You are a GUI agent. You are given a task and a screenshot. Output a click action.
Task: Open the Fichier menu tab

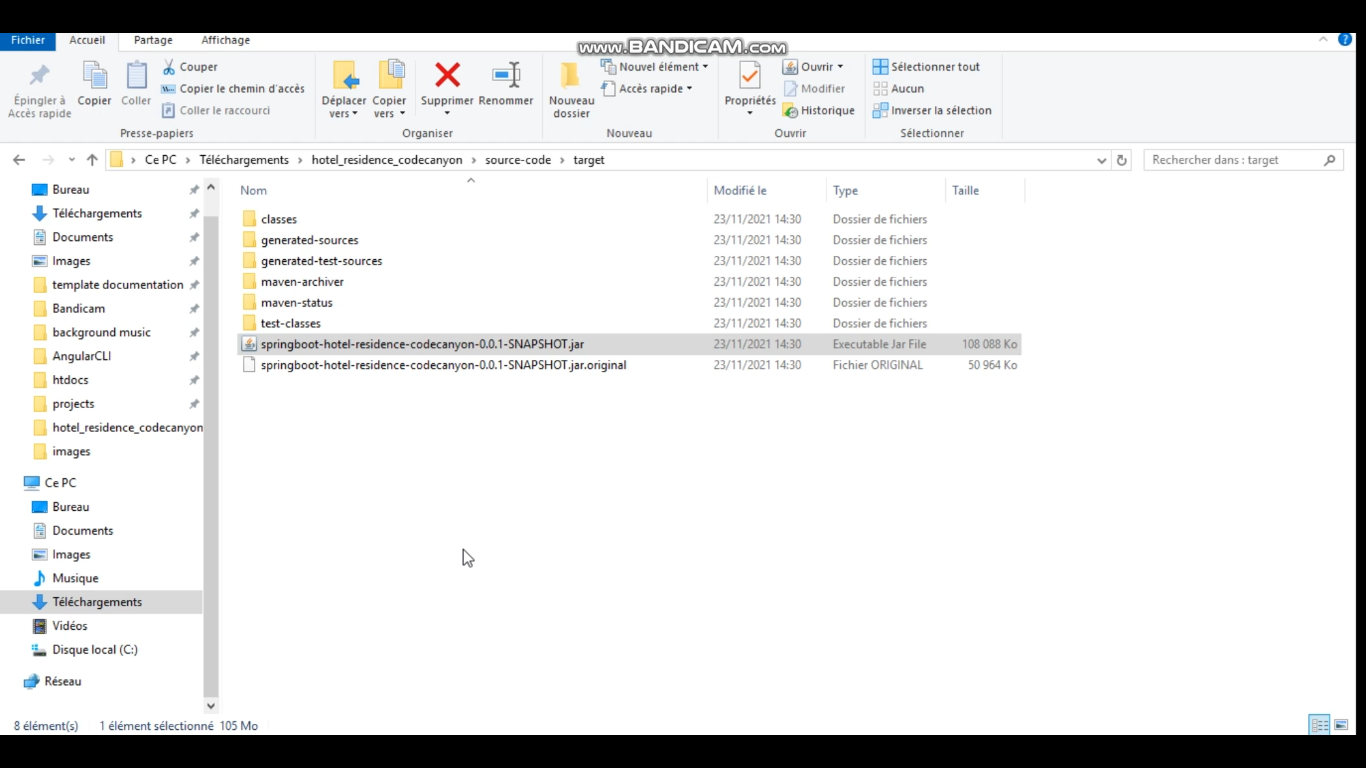28,40
